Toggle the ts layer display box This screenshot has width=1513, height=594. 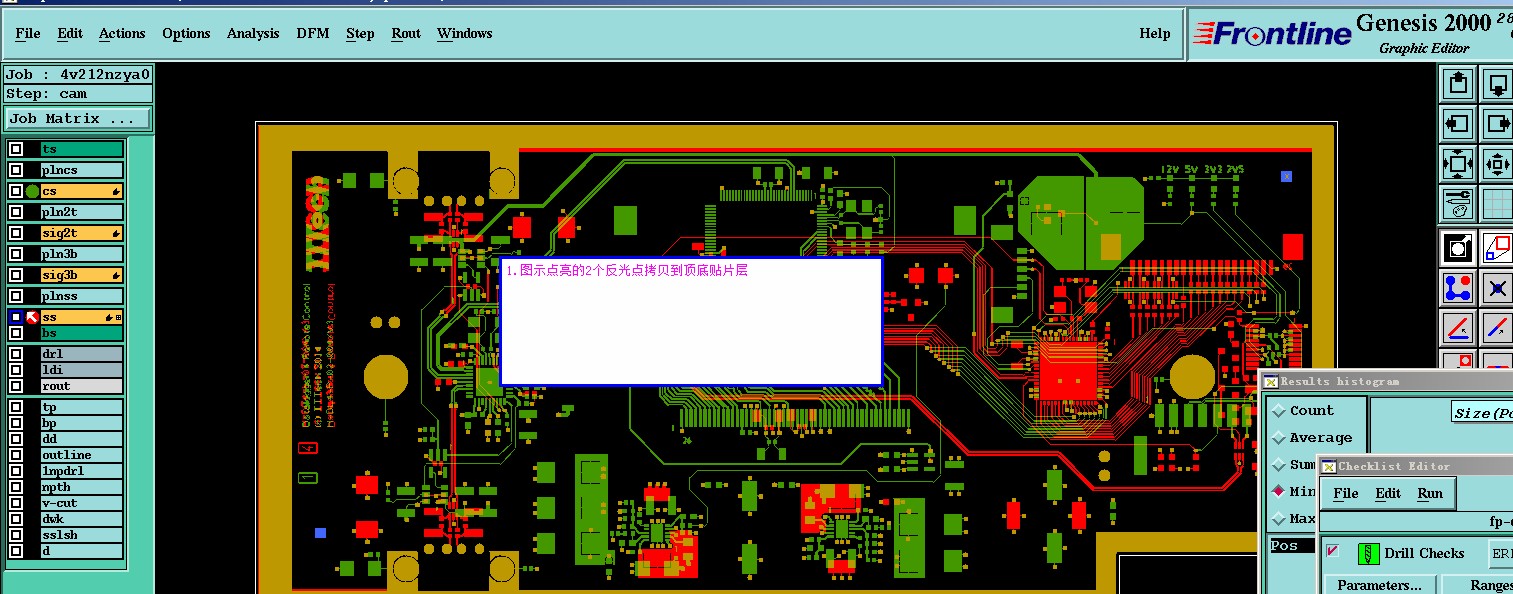(16, 149)
